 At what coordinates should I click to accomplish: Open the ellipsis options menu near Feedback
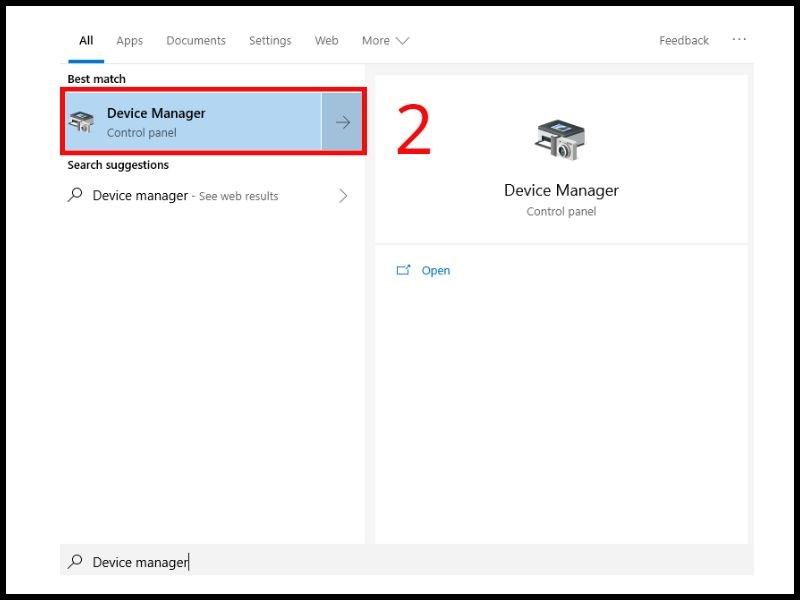click(738, 40)
